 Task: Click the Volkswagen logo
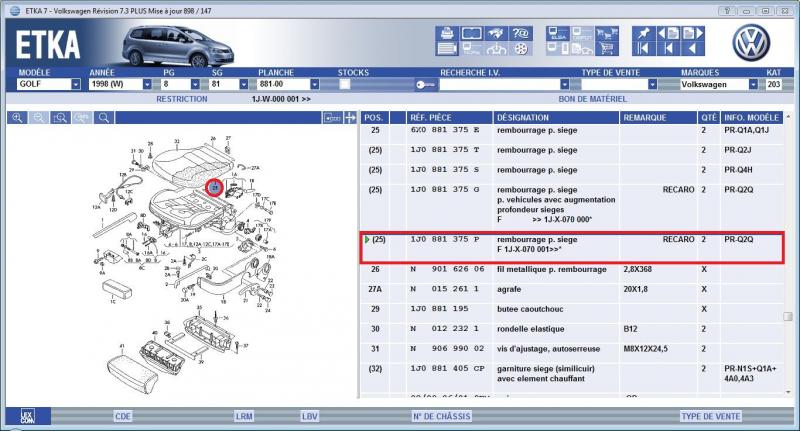click(751, 42)
